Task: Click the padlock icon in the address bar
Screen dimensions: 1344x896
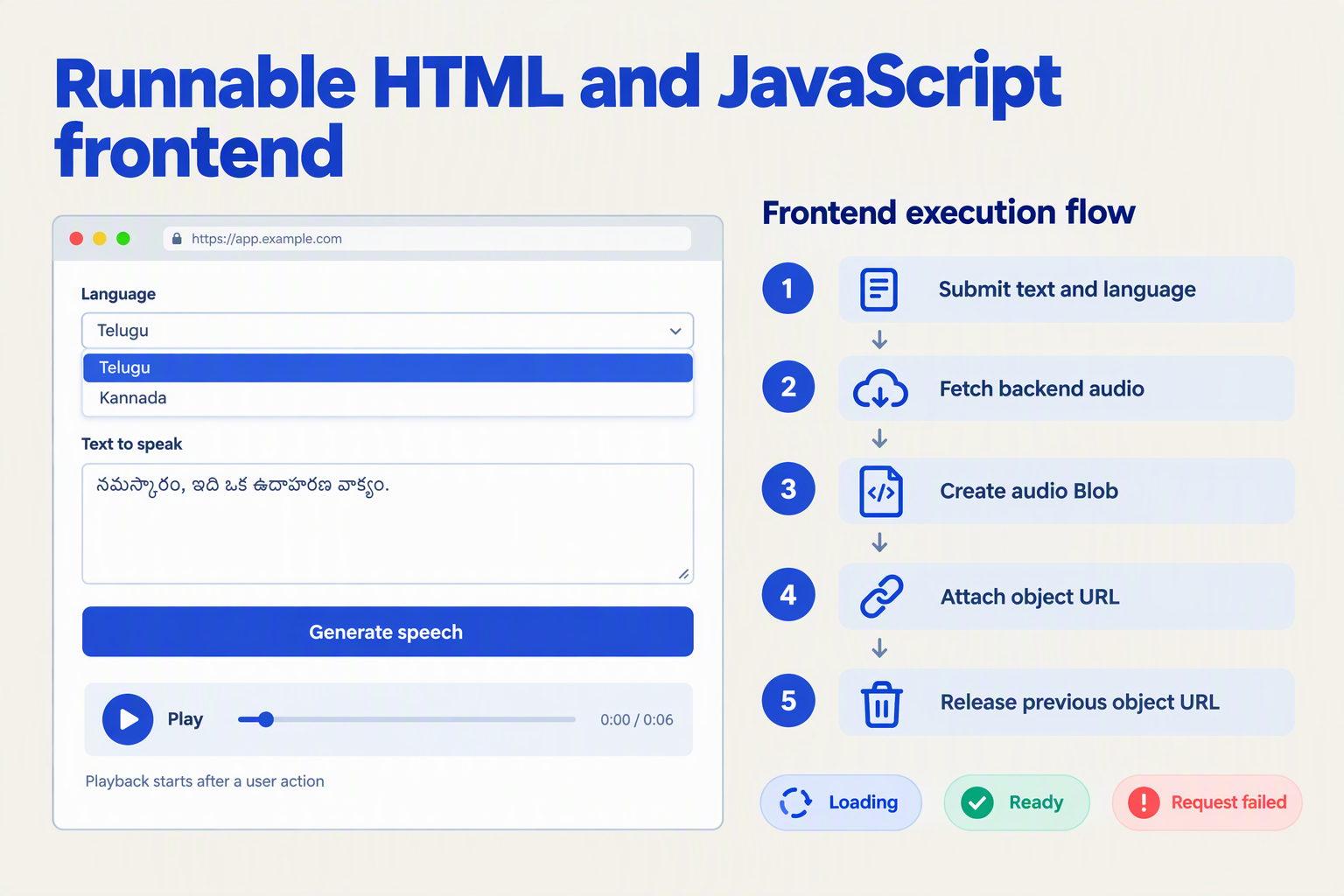Action: pyautogui.click(x=177, y=239)
